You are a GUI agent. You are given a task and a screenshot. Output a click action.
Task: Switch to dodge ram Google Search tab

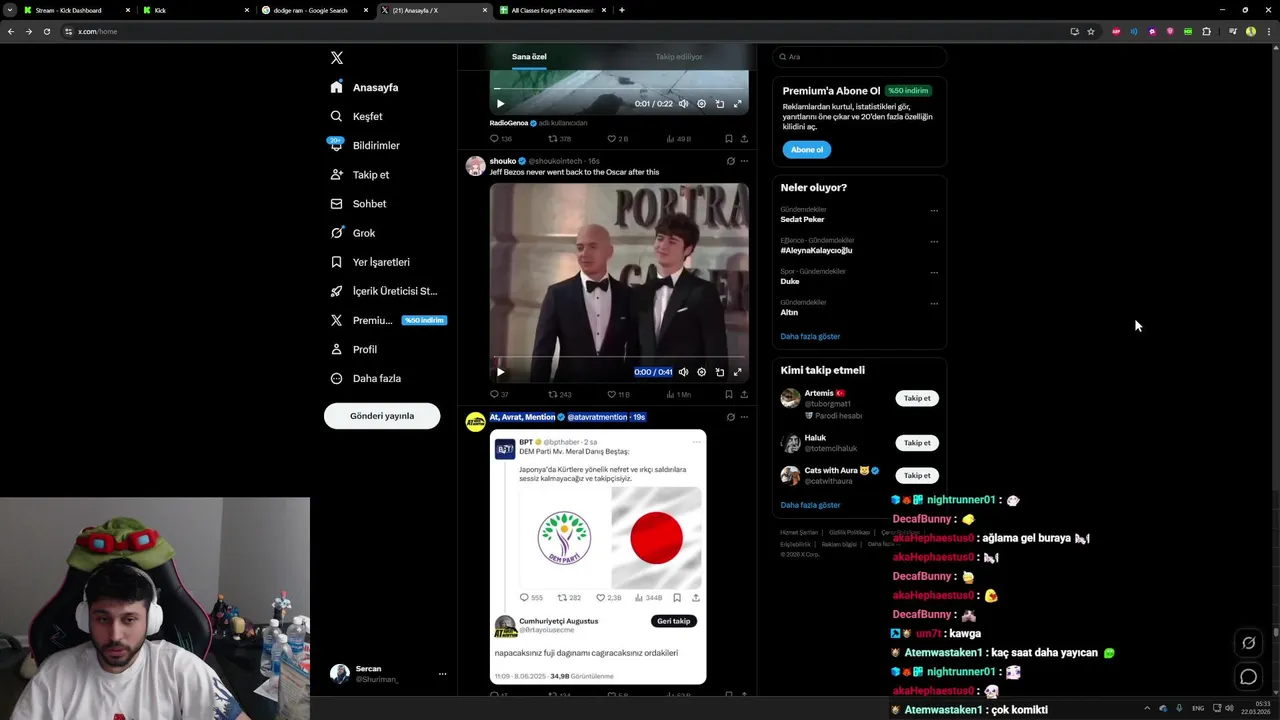pyautogui.click(x=316, y=10)
